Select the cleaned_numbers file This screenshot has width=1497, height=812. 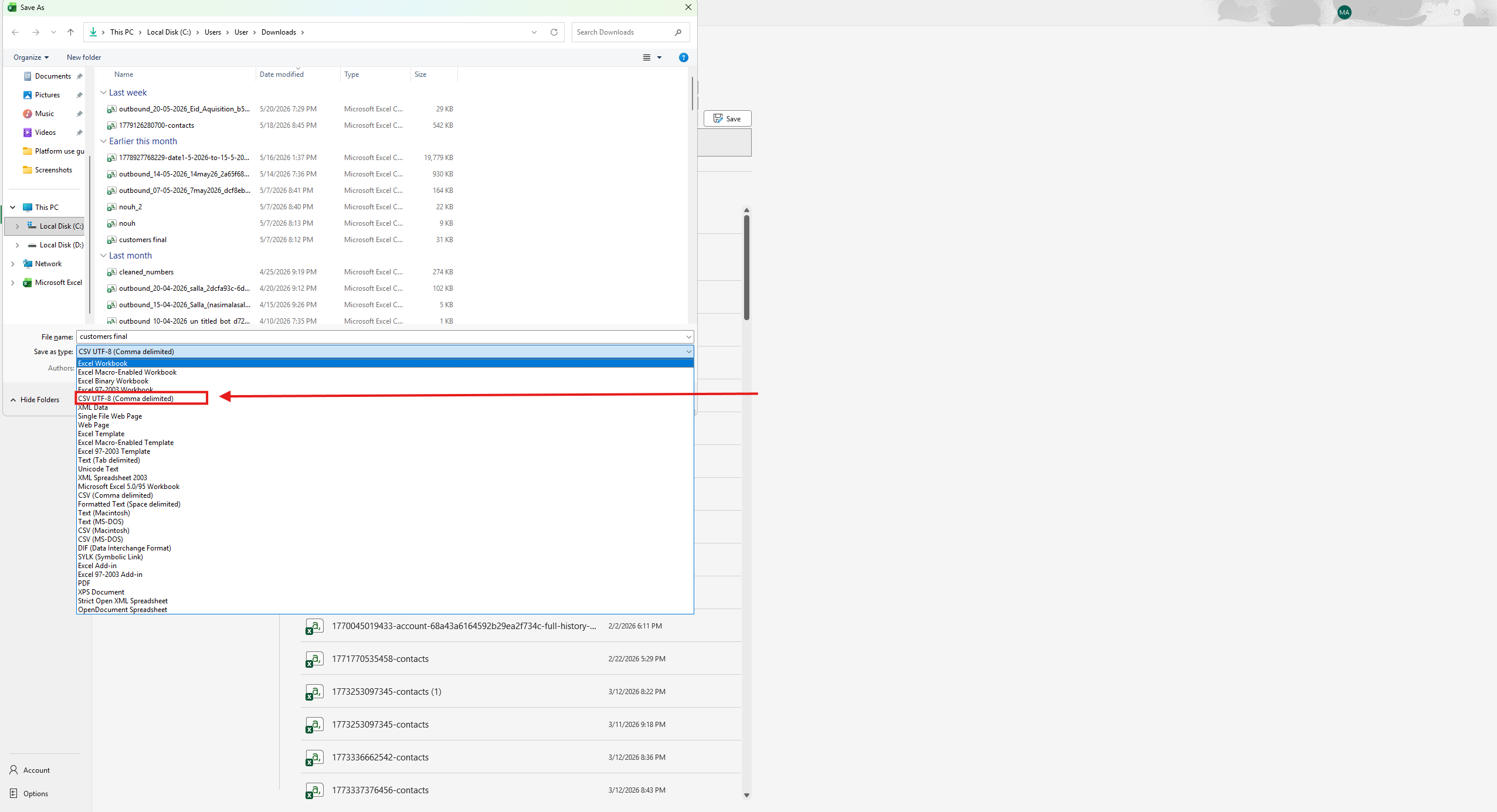point(146,272)
